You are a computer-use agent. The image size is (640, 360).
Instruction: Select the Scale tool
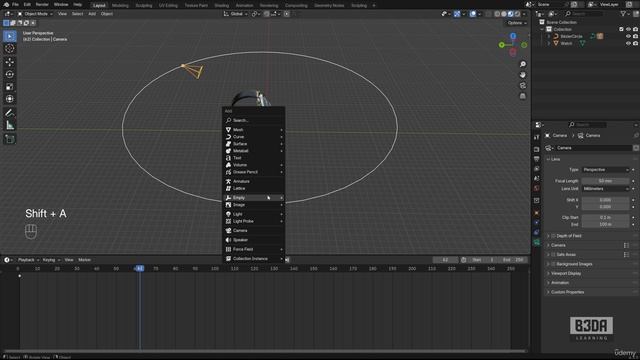(x=10, y=87)
